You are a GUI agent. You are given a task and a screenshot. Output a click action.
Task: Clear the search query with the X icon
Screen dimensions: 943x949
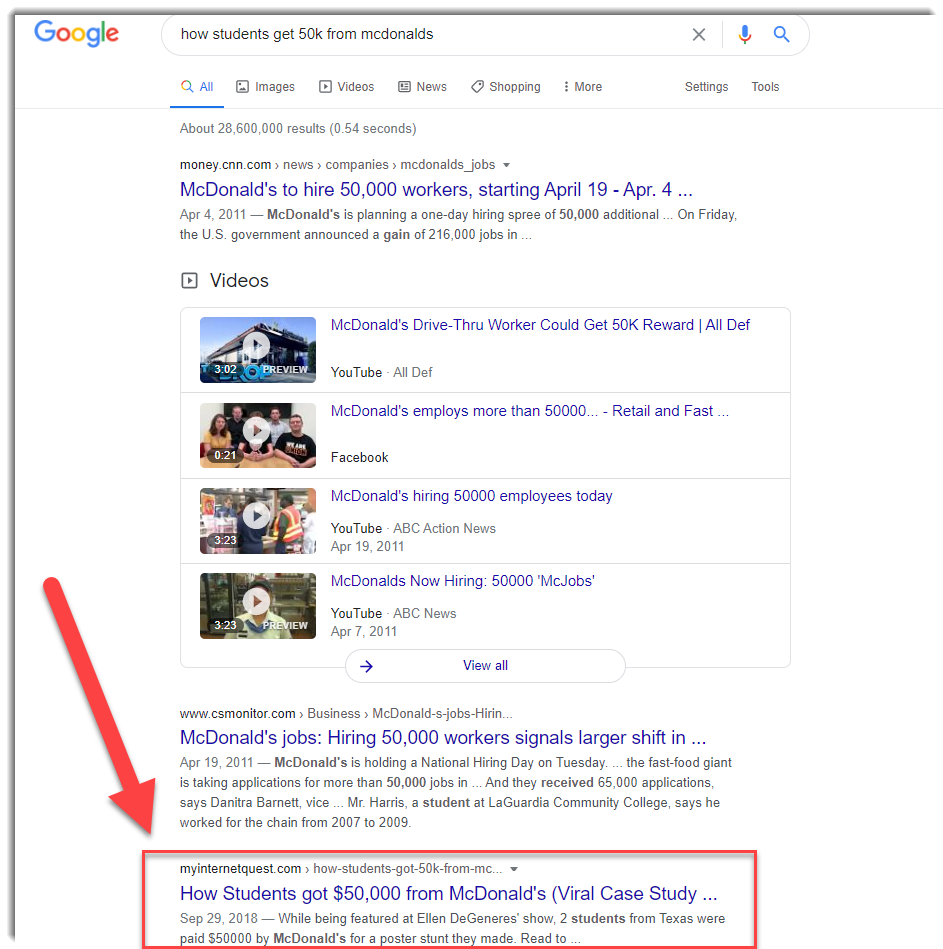[698, 34]
